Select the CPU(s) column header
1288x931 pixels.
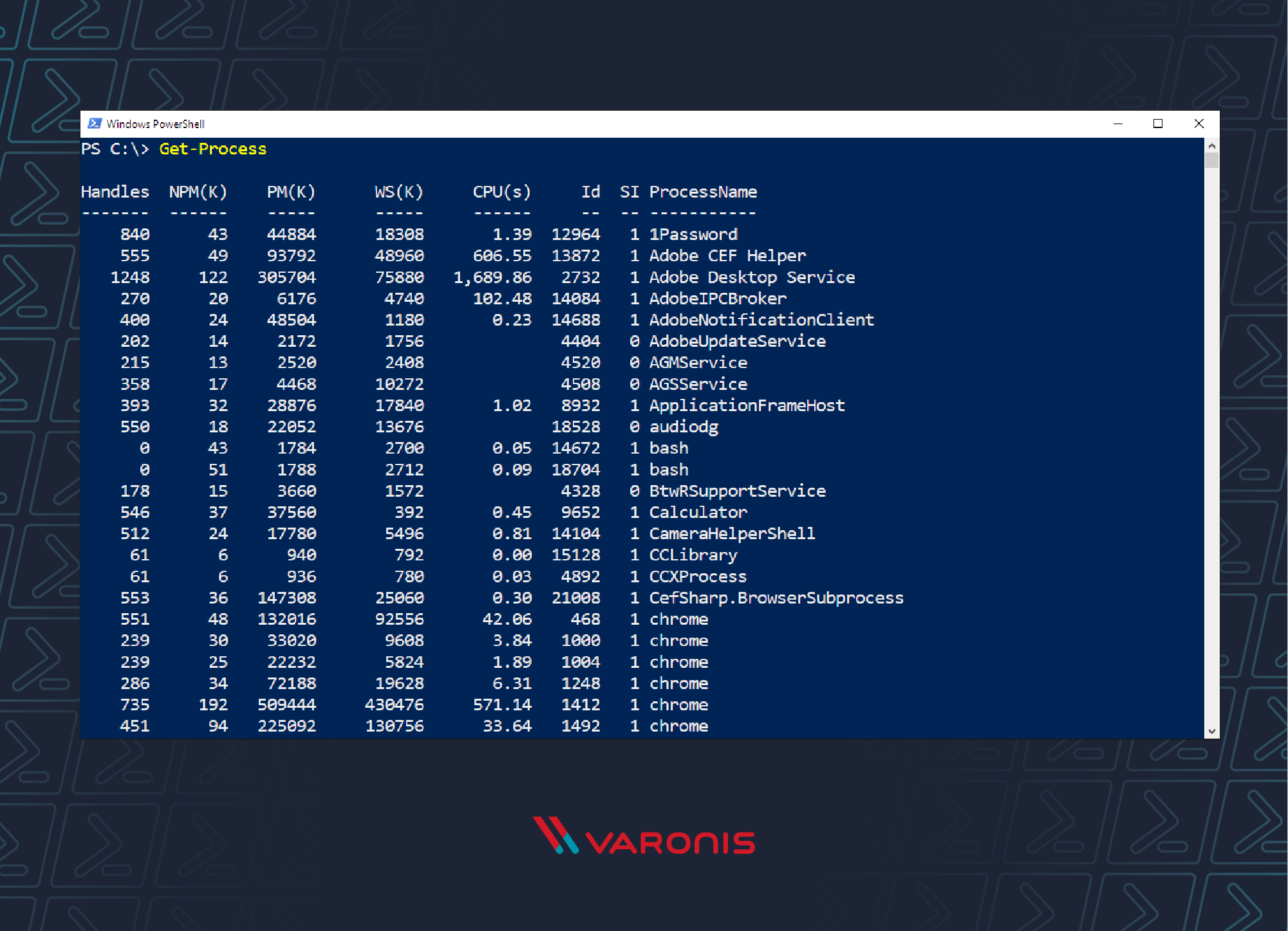pos(501,191)
